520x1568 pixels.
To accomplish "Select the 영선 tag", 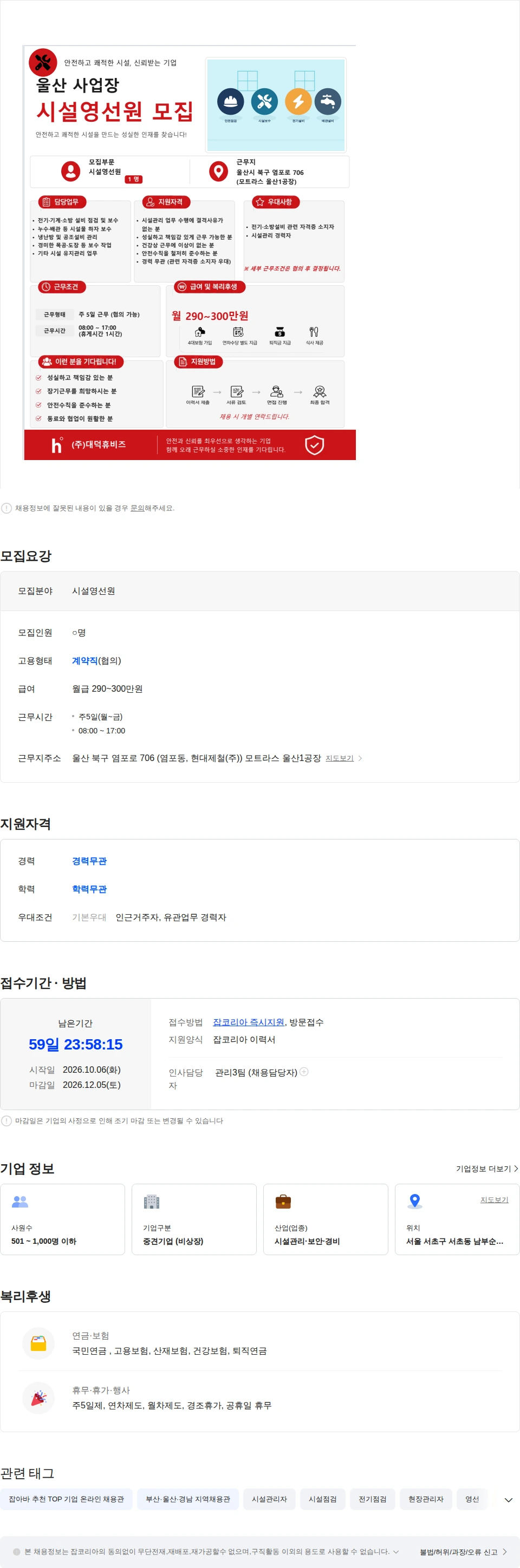I will coord(472,1499).
